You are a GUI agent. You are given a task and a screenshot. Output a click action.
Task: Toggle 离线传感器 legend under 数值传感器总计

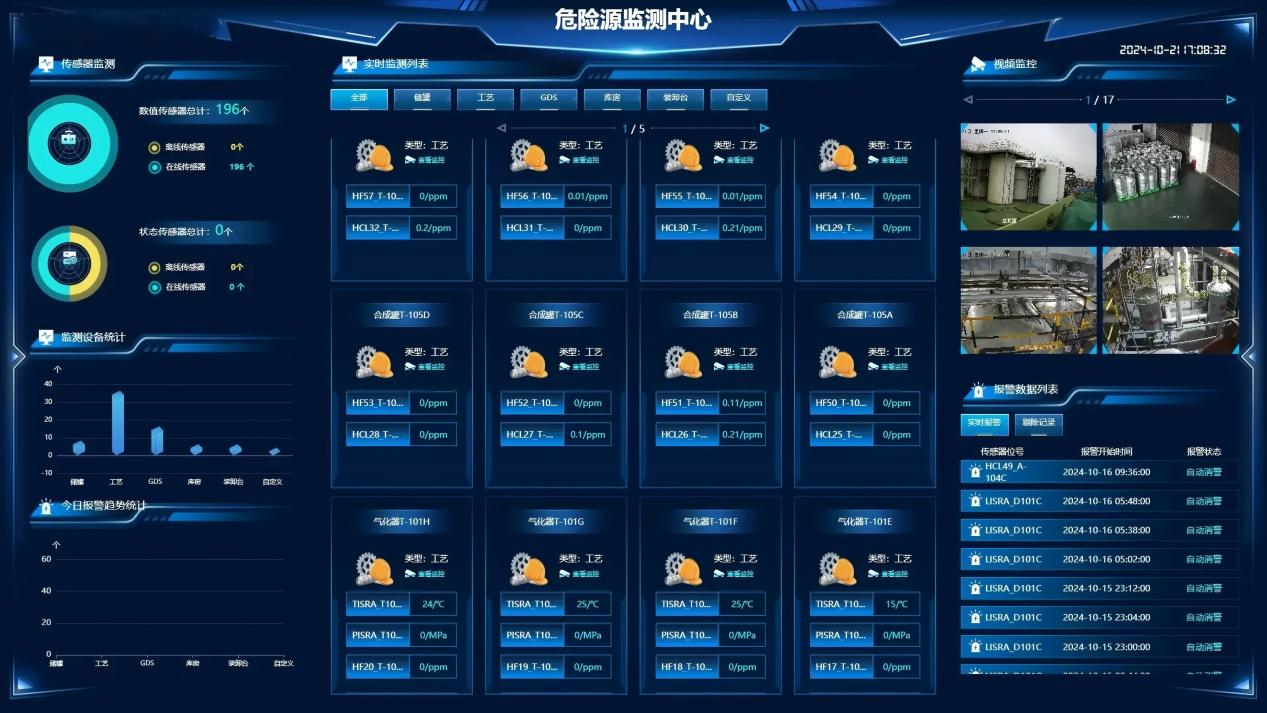154,147
